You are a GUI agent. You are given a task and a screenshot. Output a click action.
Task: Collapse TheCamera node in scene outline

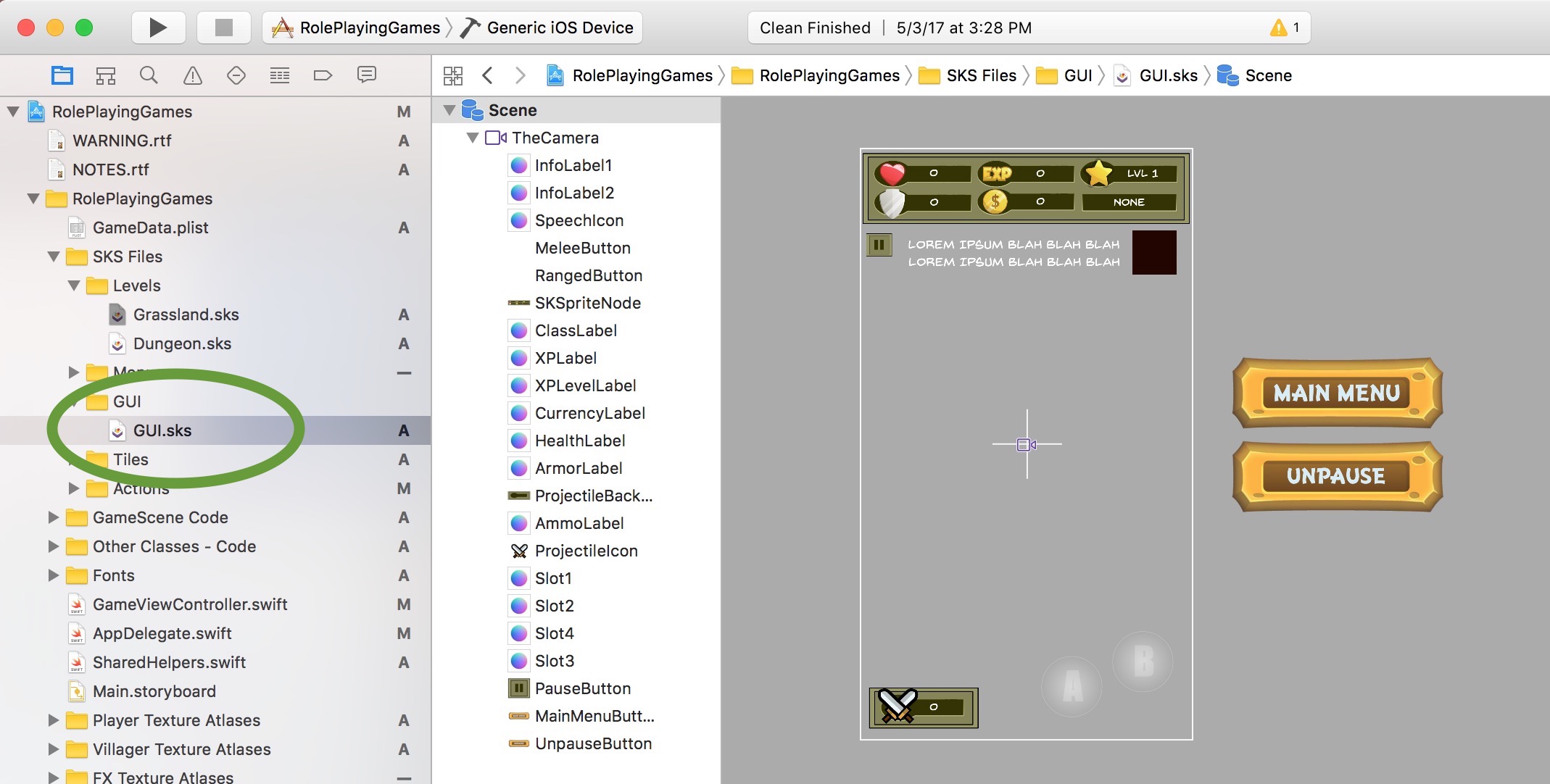[x=473, y=138]
